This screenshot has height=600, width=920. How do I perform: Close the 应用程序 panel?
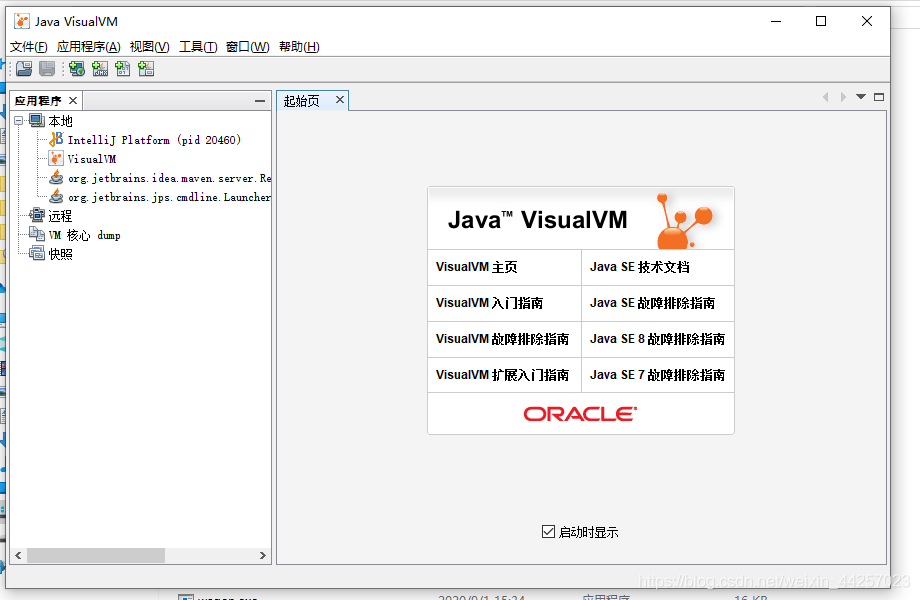(73, 101)
